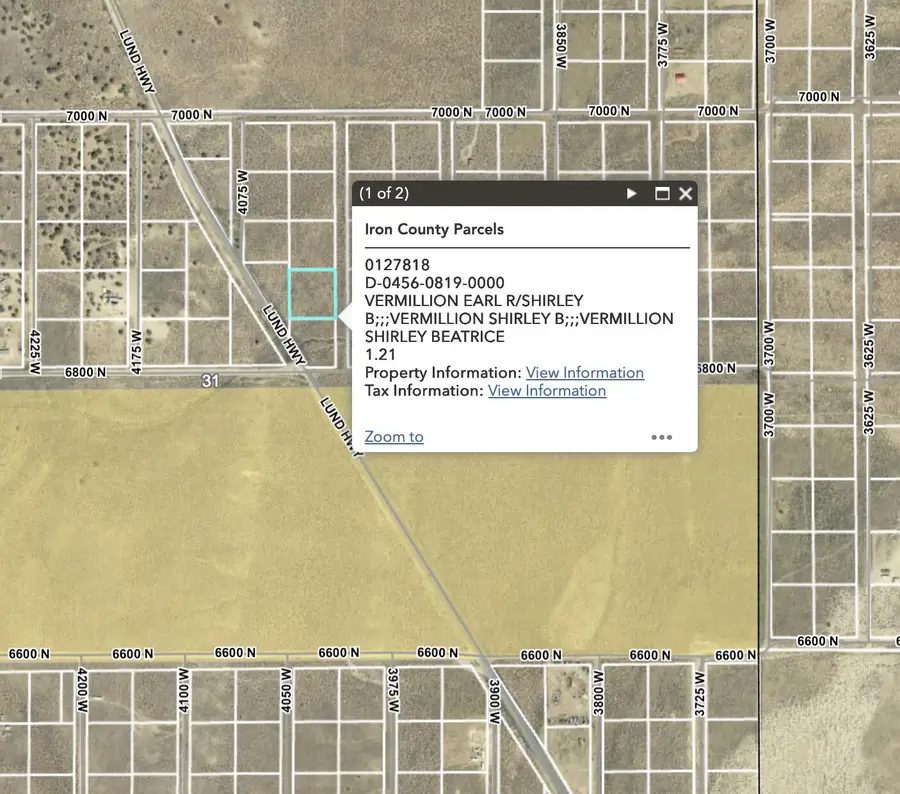The width and height of the screenshot is (900, 794).
Task: Click the route marker labeled 31
Action: click(211, 380)
